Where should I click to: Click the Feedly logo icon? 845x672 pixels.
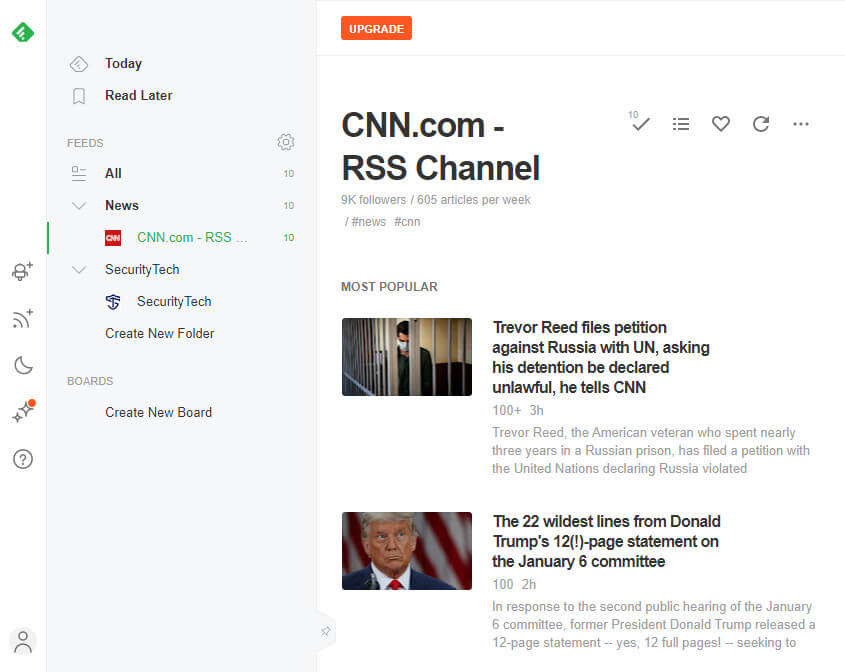(23, 32)
